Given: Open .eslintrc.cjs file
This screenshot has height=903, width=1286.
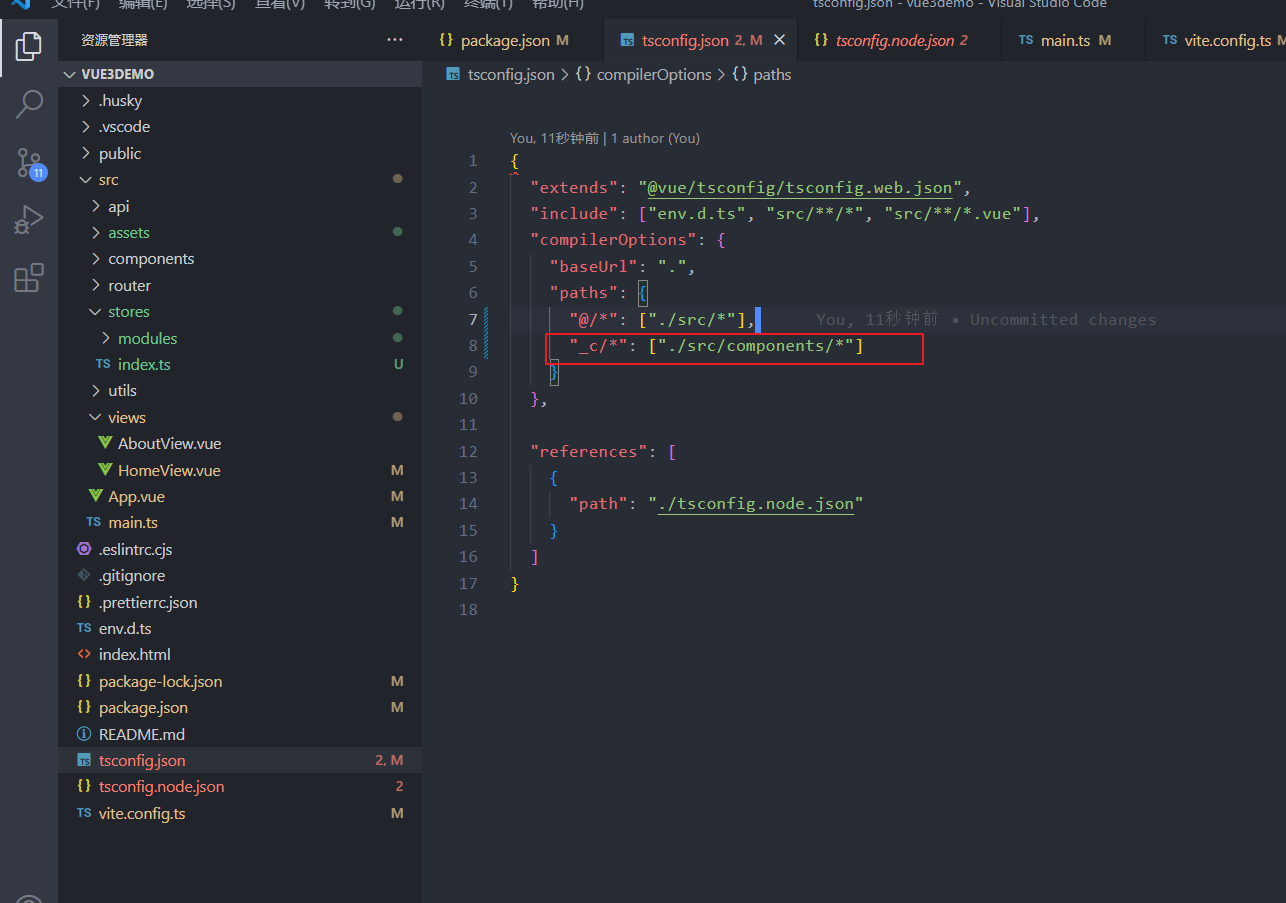Looking at the screenshot, I should pos(240,550).
